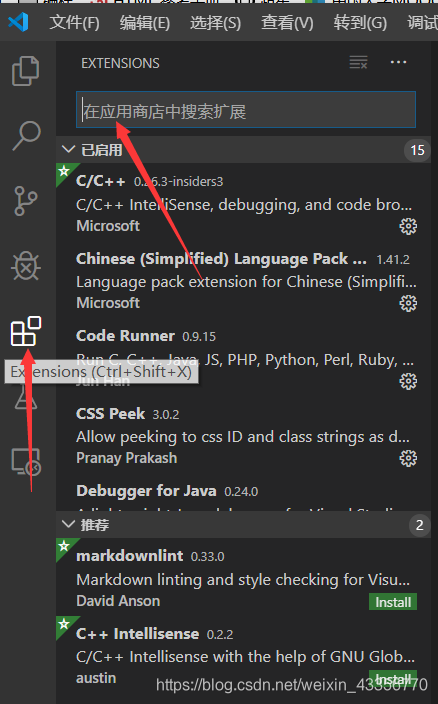Click the recommended count badge 2
Image resolution: width=438 pixels, height=704 pixels.
tap(420, 525)
